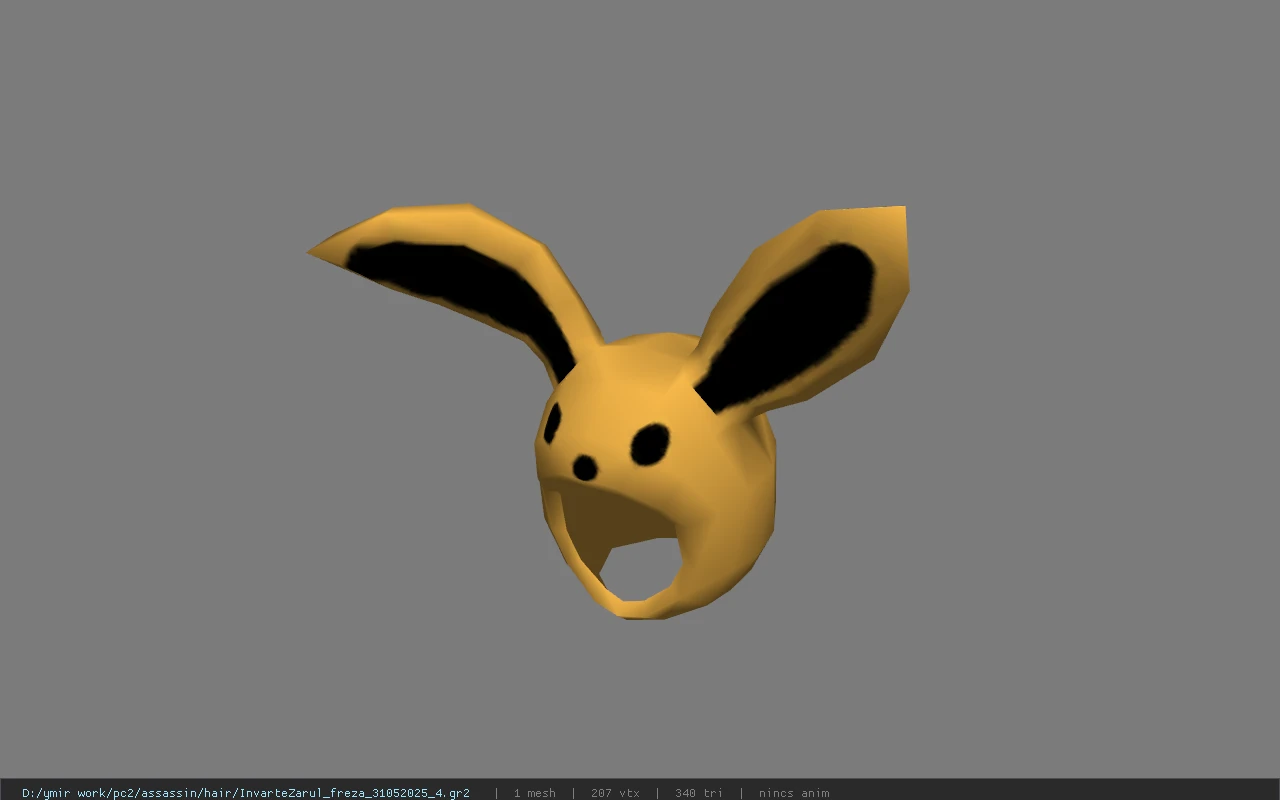Click the '340 tri' triangle count
Image resolution: width=1280 pixels, height=800 pixels.
pos(699,793)
